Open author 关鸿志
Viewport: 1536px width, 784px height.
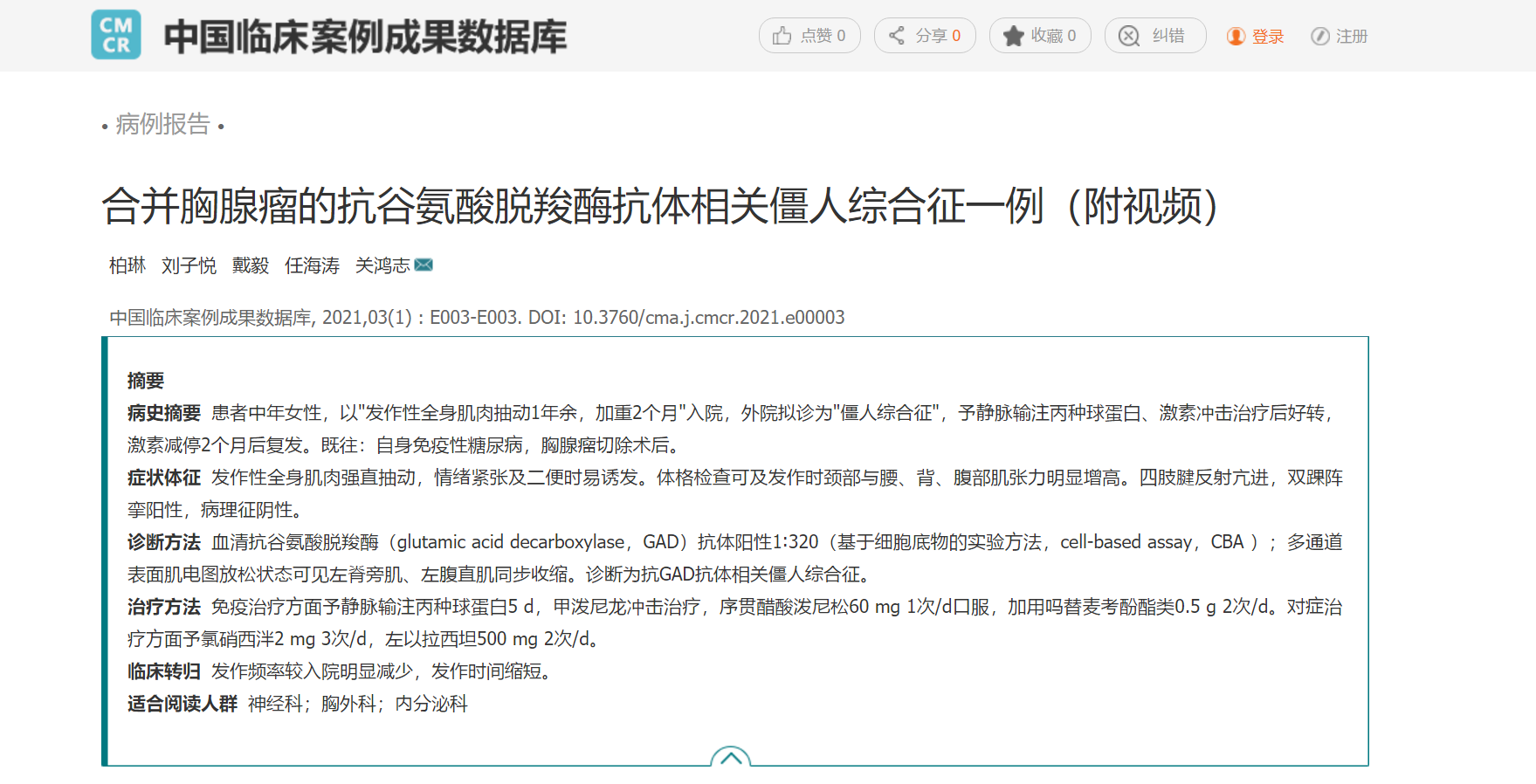click(x=382, y=265)
